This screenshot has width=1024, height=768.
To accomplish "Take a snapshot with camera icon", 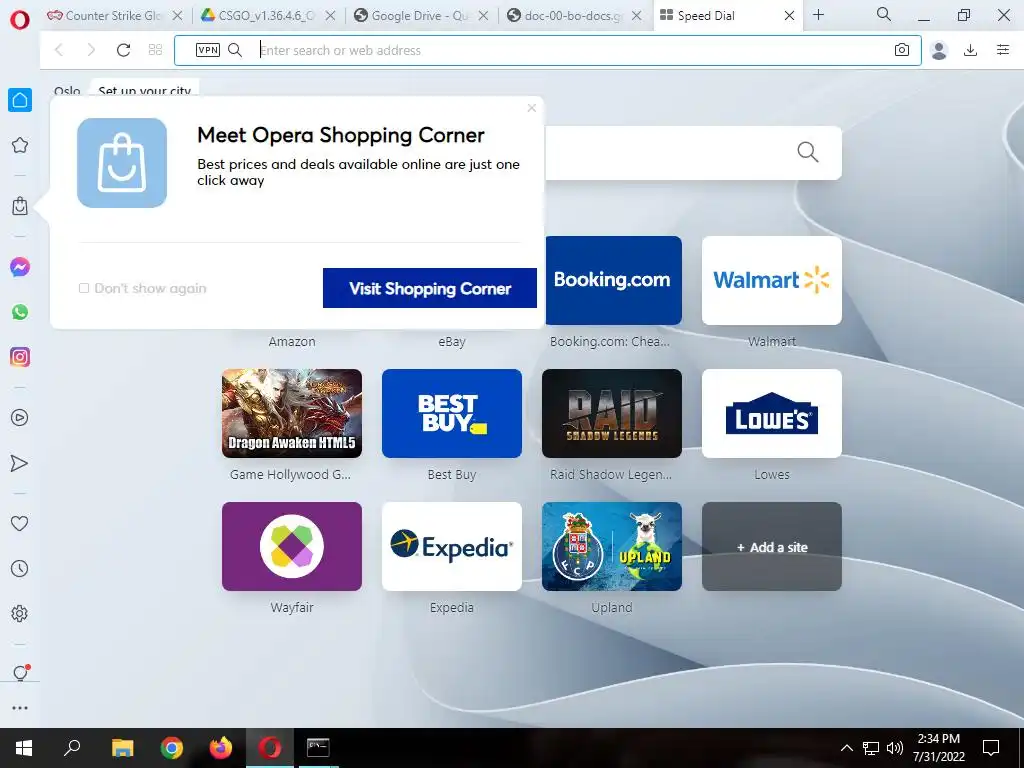I will tap(902, 50).
